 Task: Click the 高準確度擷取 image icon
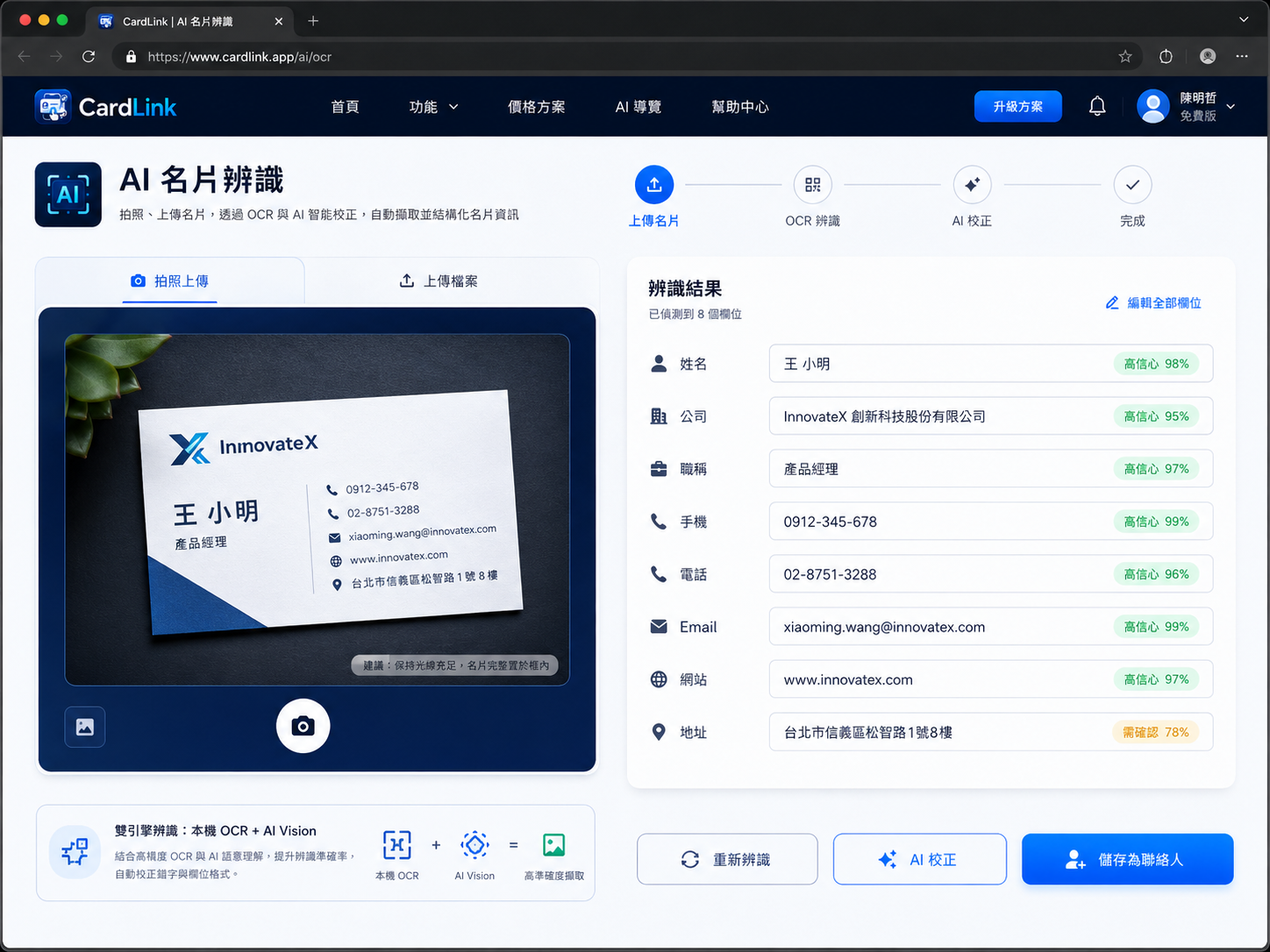point(553,845)
